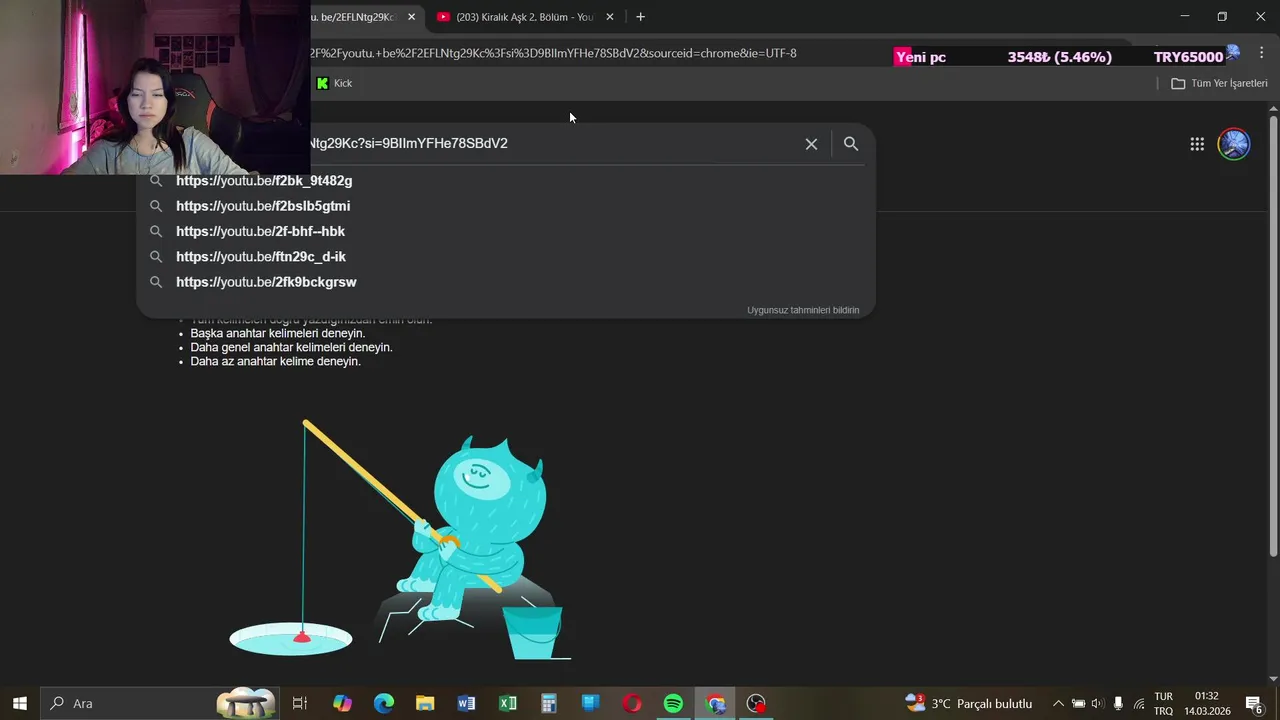The image size is (1280, 720).
Task: Close the Kiralık Aşk YouTube tab
Action: click(x=610, y=17)
